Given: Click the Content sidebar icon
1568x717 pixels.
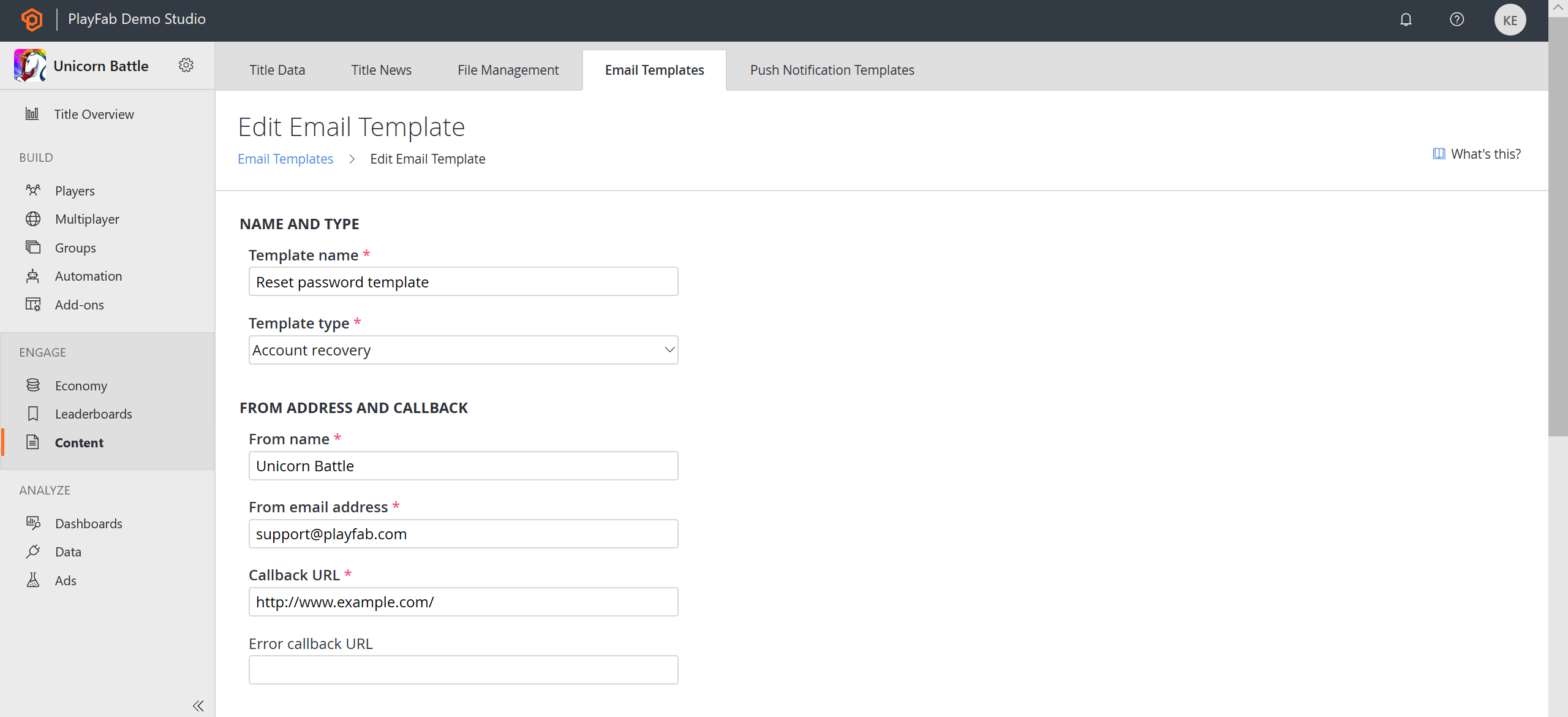Looking at the screenshot, I should (x=33, y=441).
